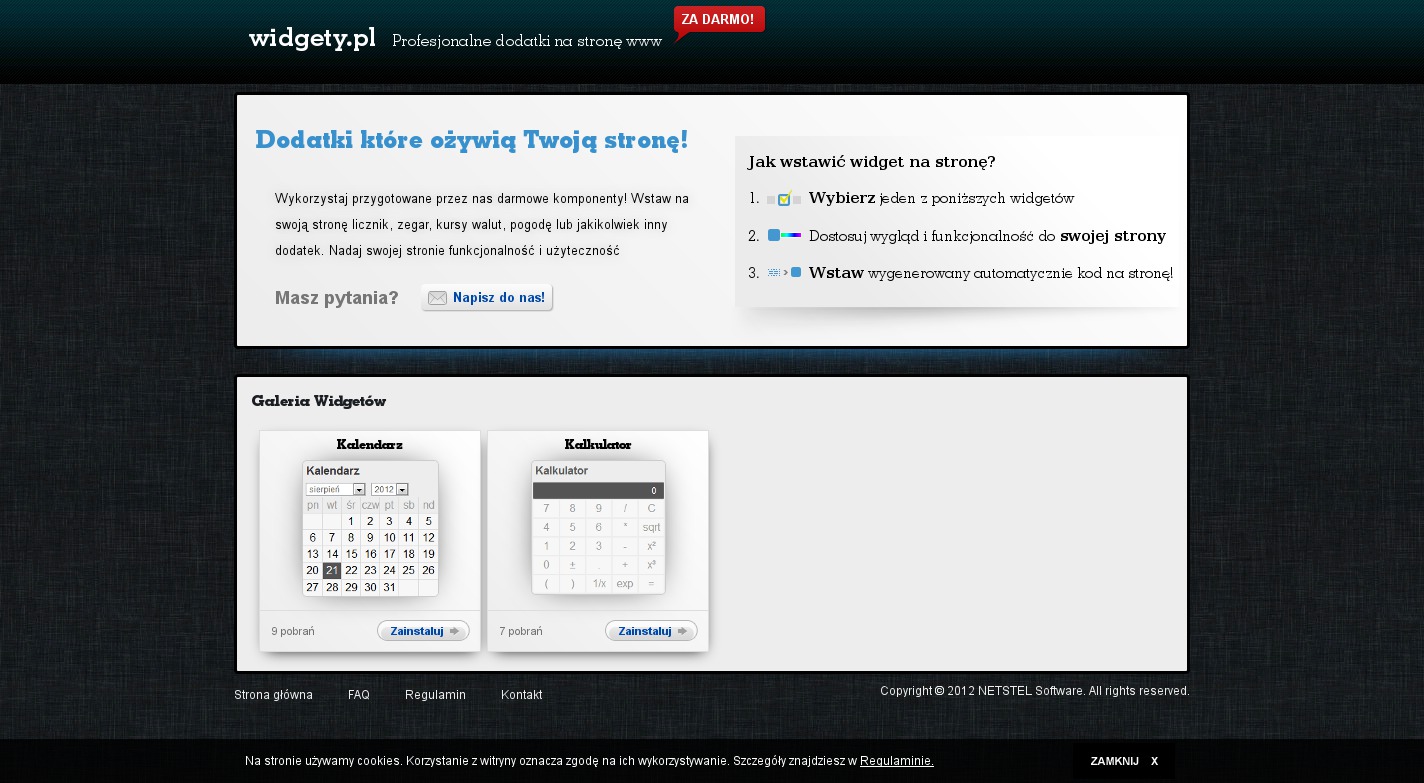Screen dimensions: 1424x783
Task: Dismiss cookie bar with ZAMKNIJ X
Action: [1124, 761]
